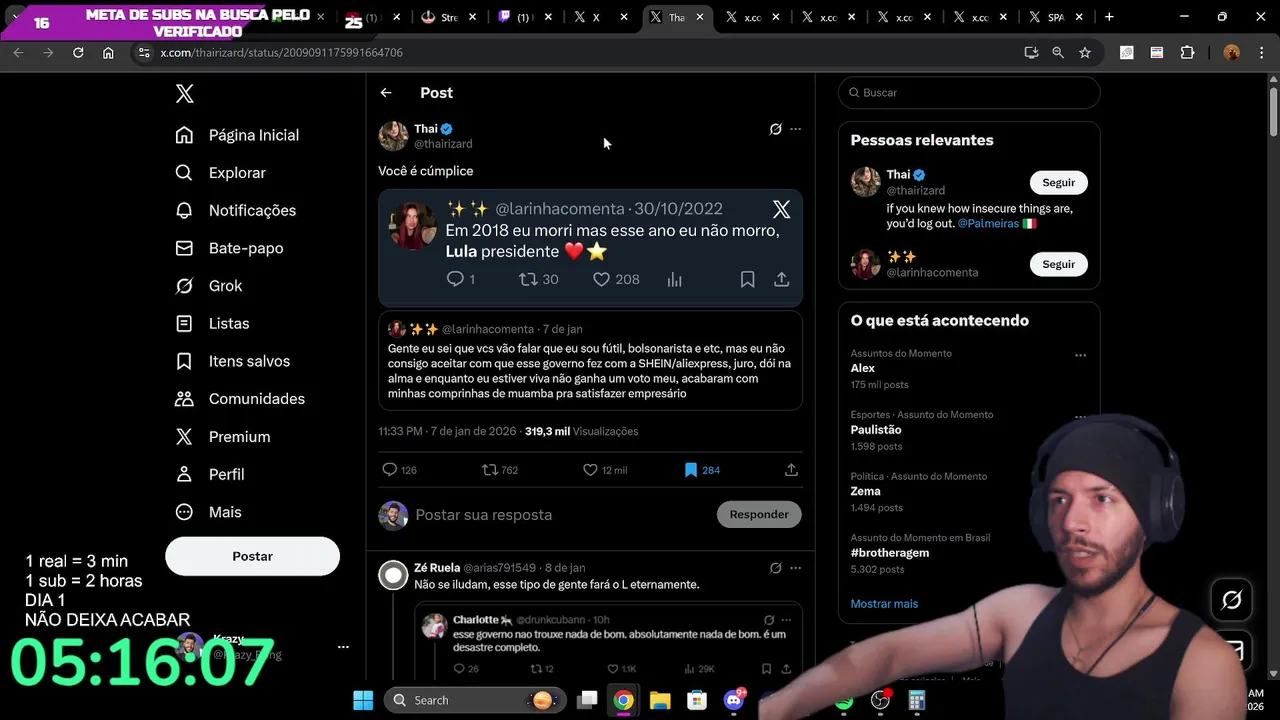The image size is (1280, 720).
Task: Open Bate-papo envelope icon
Action: click(x=184, y=248)
